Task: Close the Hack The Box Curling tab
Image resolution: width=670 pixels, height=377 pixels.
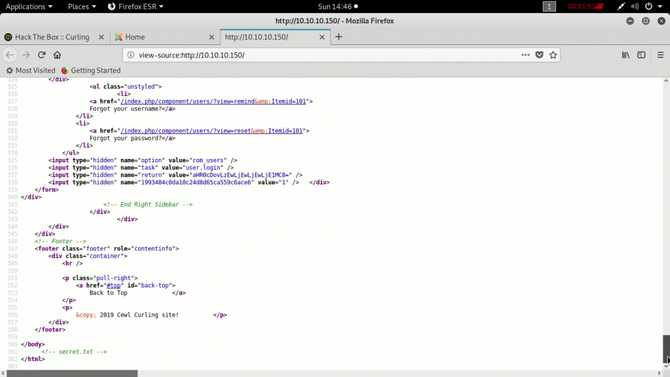Action: point(101,37)
